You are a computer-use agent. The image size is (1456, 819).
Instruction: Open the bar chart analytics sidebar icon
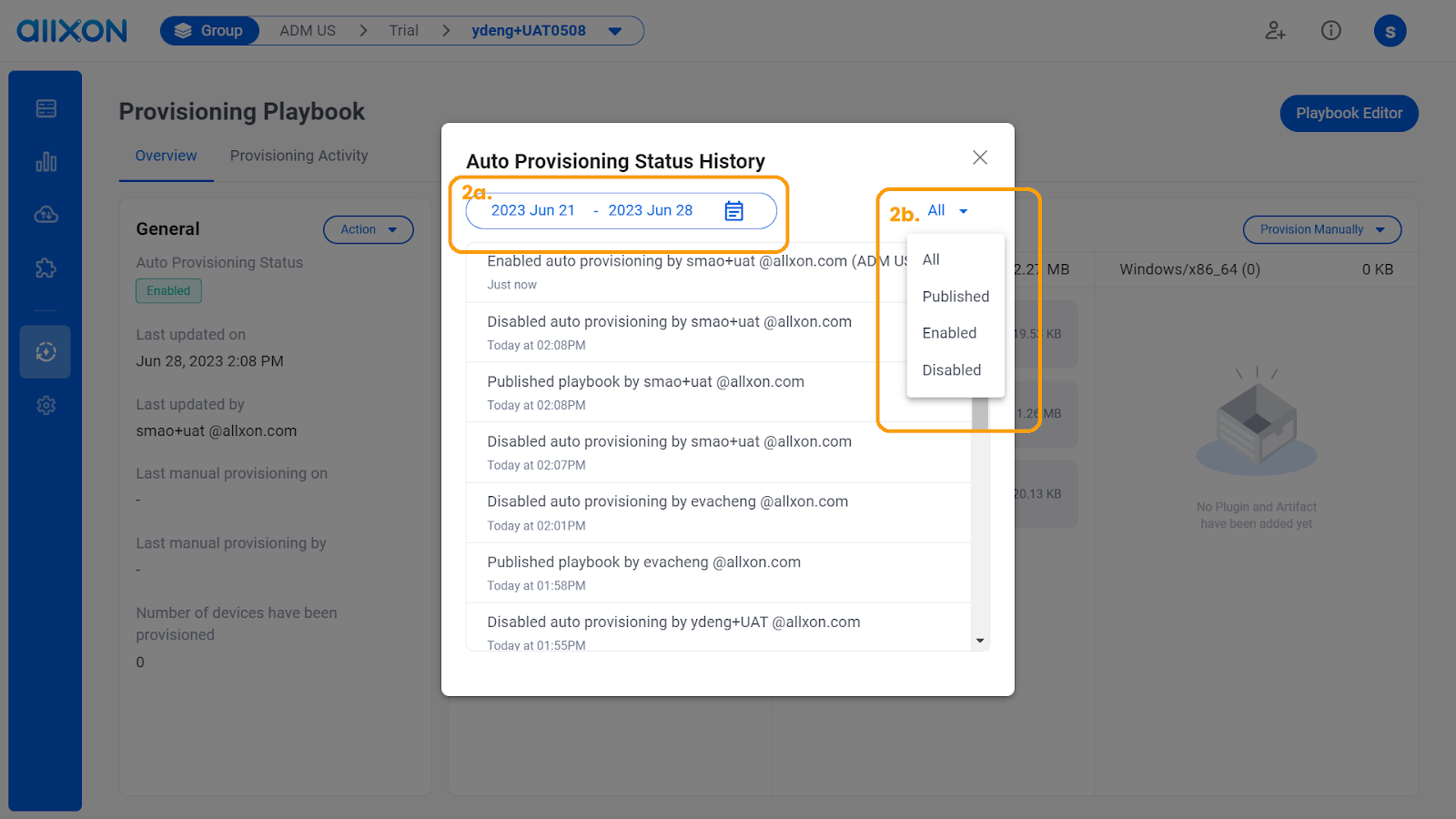click(x=45, y=162)
